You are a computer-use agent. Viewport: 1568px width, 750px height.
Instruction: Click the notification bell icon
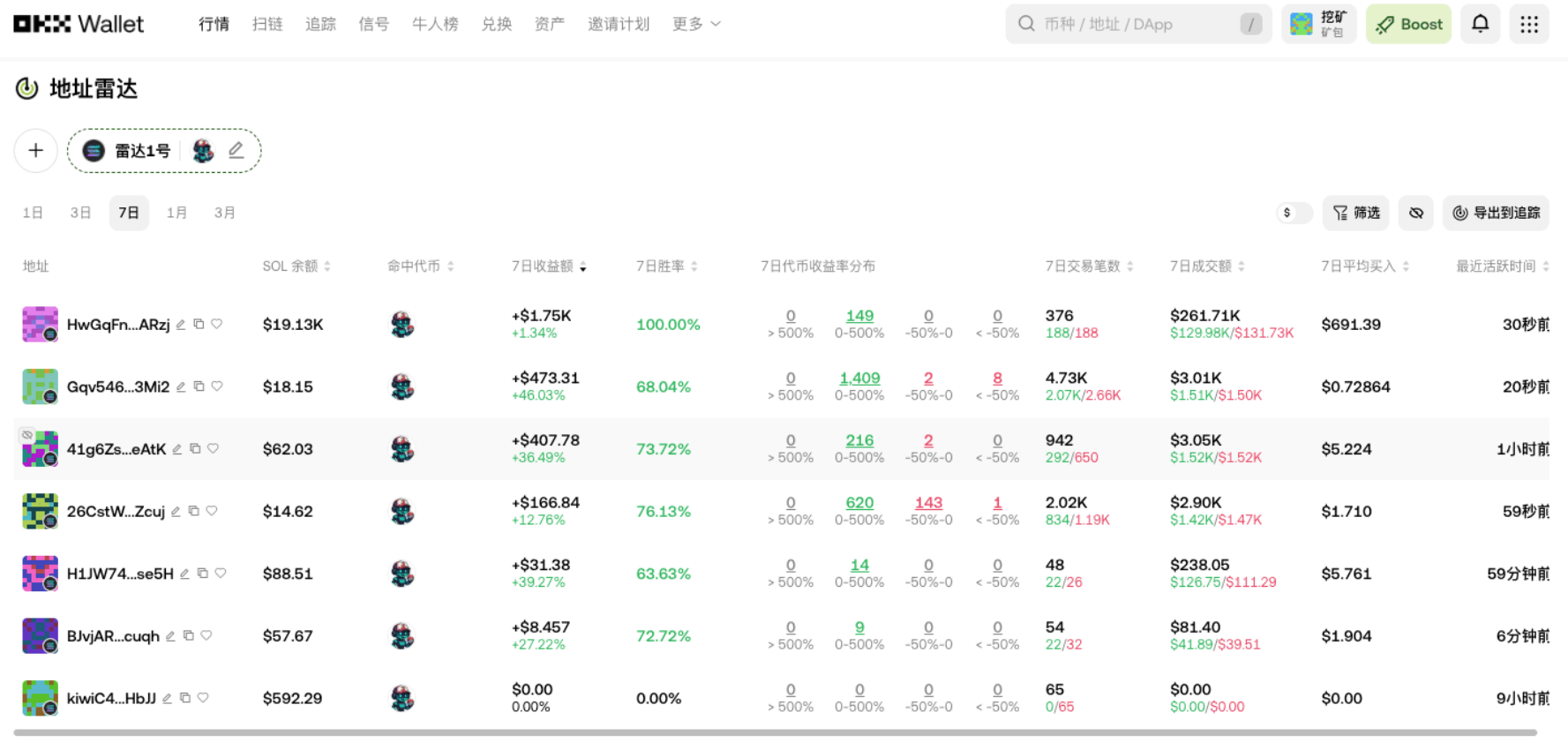click(1480, 24)
